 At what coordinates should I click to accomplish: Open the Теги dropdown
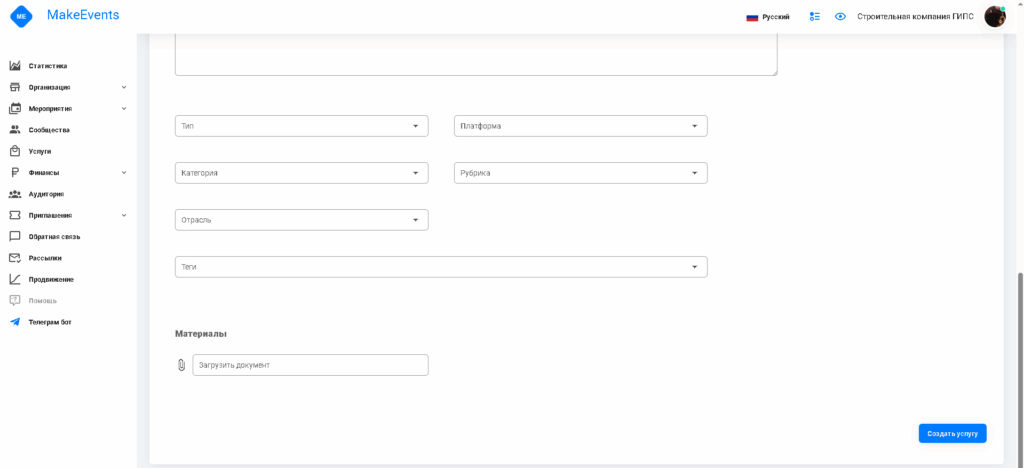coord(440,267)
